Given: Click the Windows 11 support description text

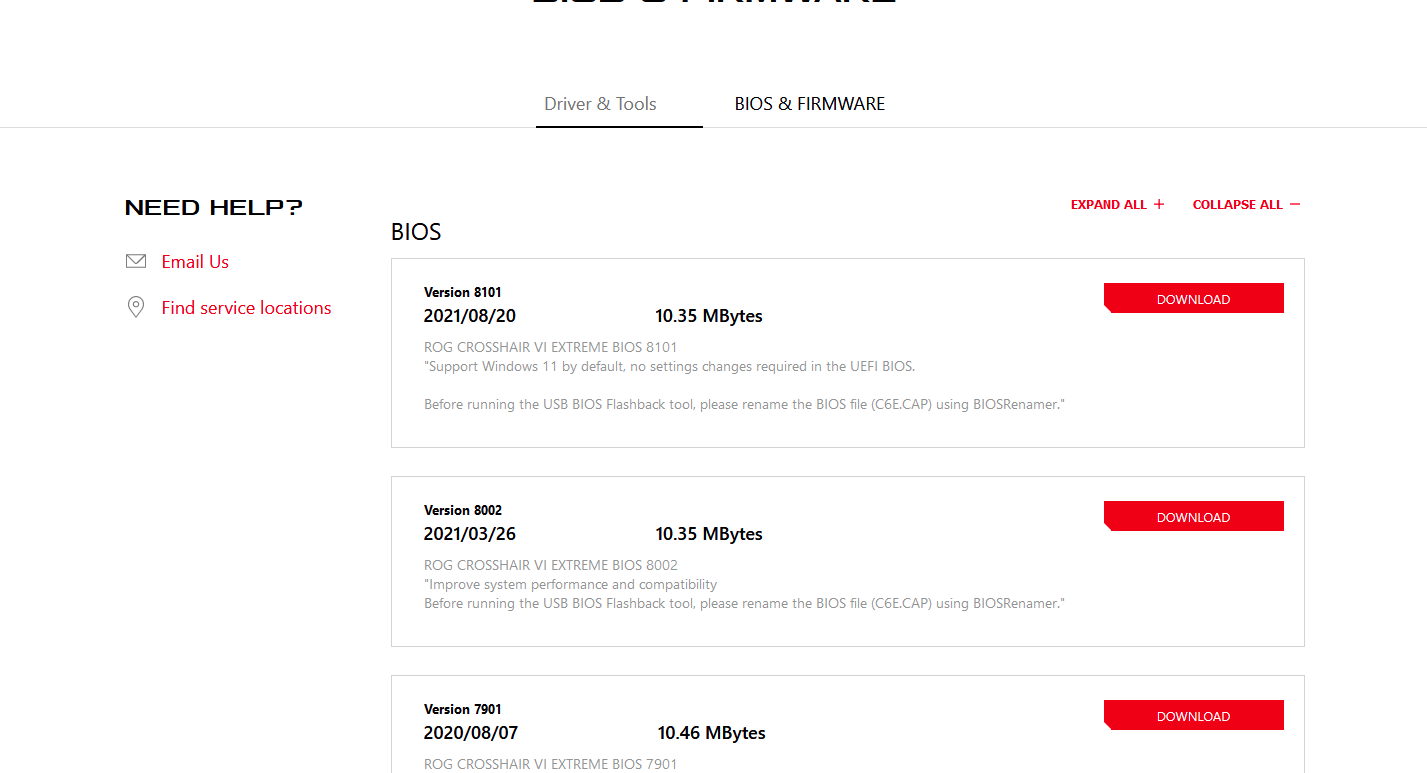Looking at the screenshot, I should [x=670, y=366].
